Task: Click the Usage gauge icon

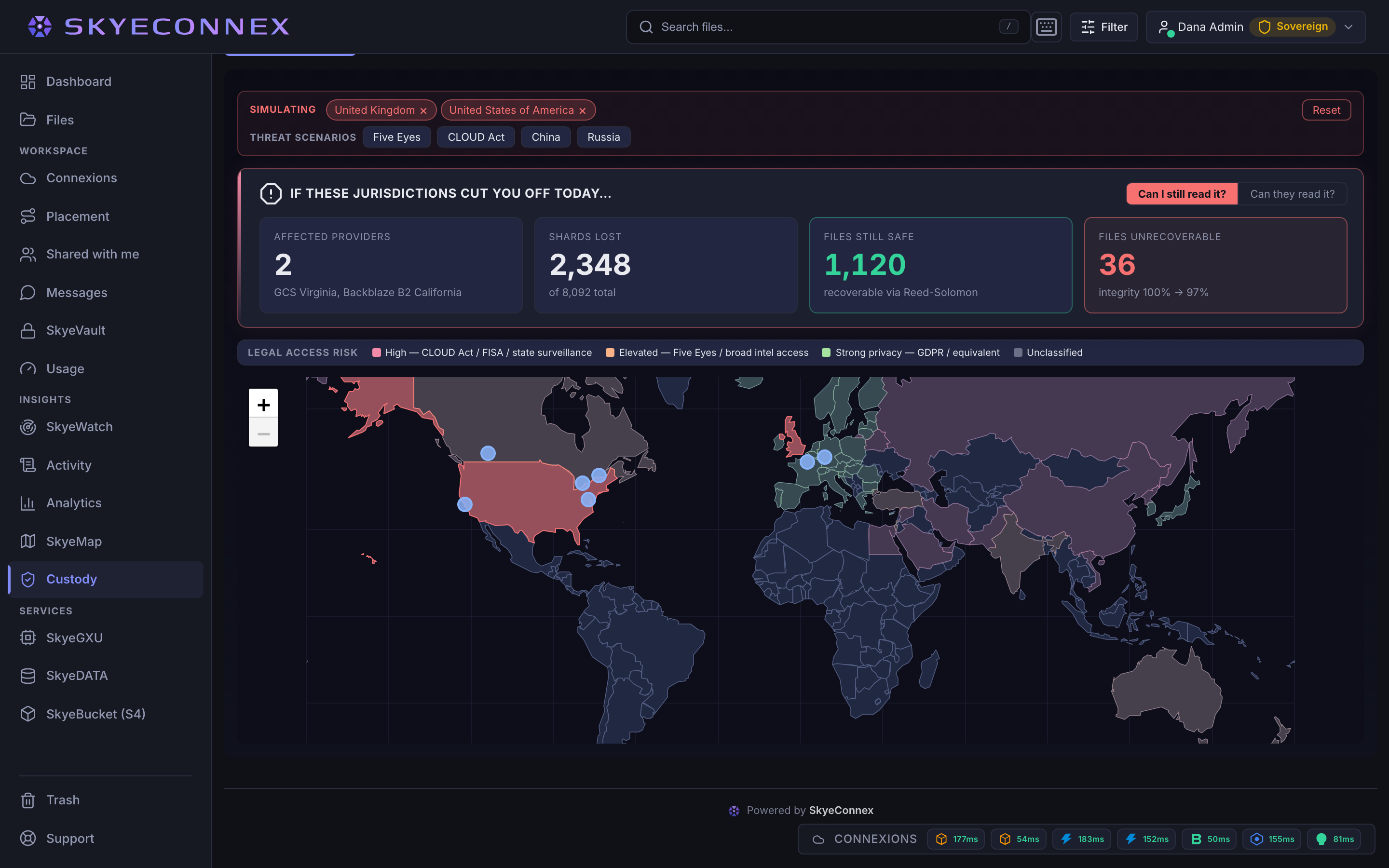Action: pyautogui.click(x=27, y=369)
